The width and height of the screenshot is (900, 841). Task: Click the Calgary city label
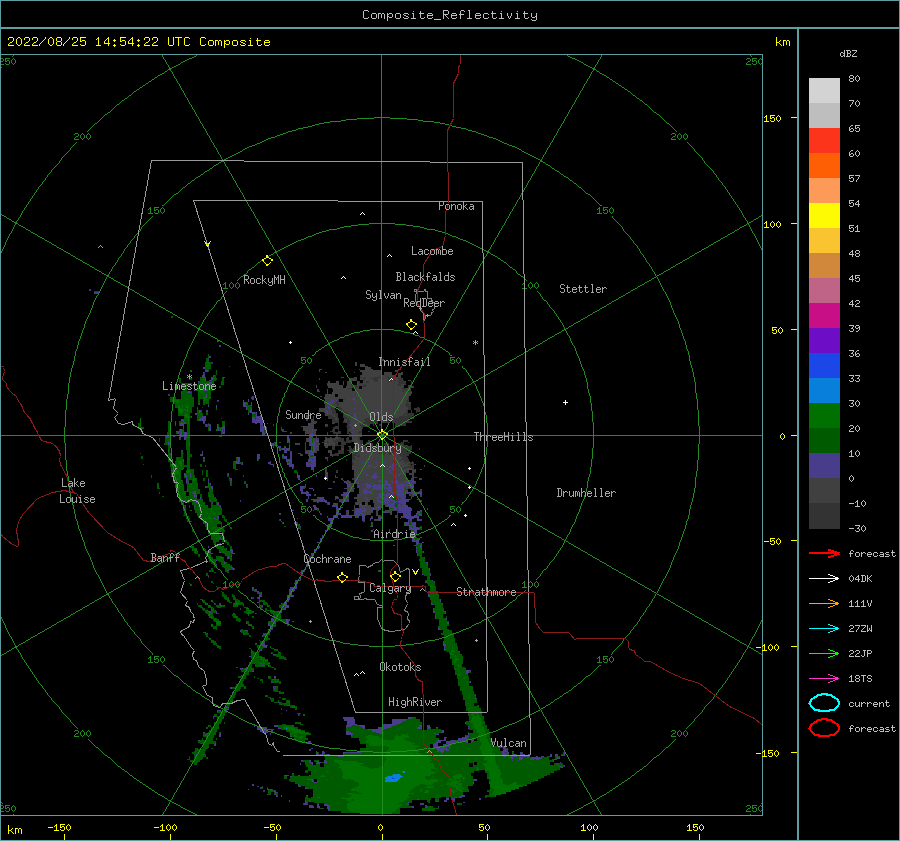click(390, 588)
